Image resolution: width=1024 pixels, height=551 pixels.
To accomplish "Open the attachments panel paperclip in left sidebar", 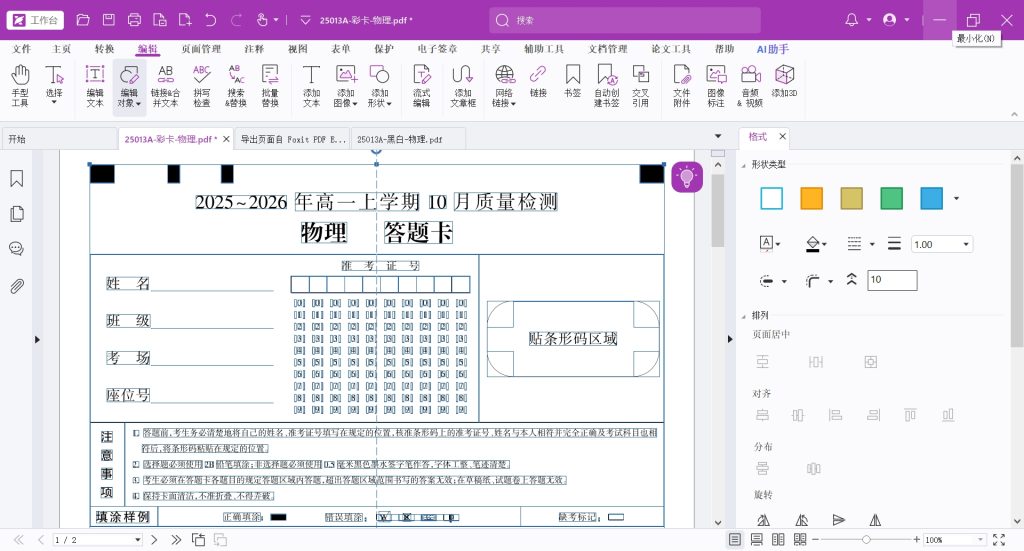I will point(17,286).
